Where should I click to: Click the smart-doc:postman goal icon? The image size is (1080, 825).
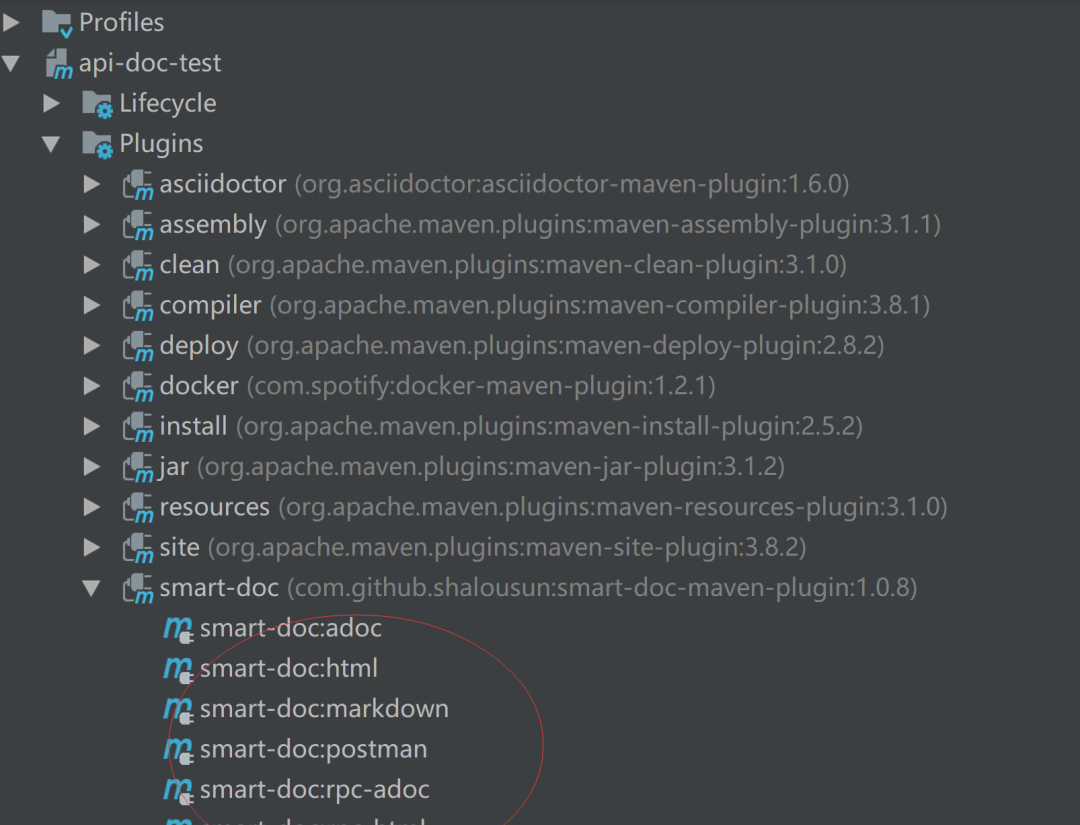pos(178,750)
